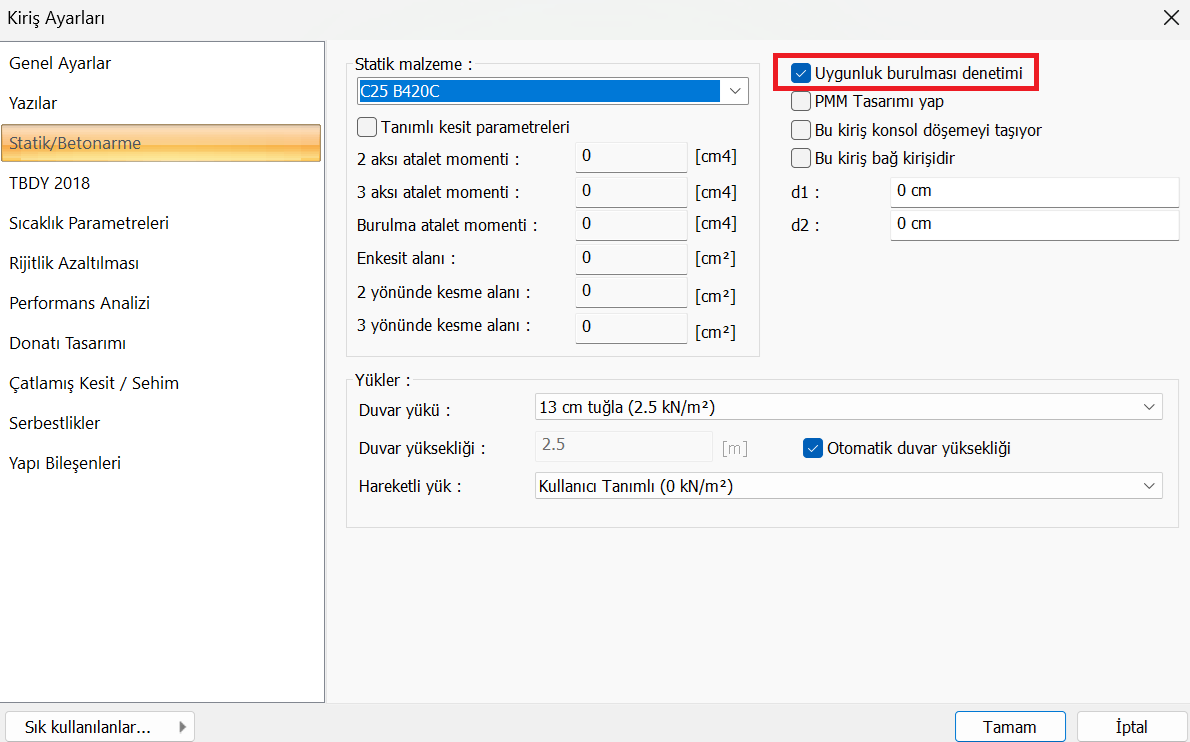Enable Bu kiriş bağ kirişidir checkbox

tap(801, 158)
